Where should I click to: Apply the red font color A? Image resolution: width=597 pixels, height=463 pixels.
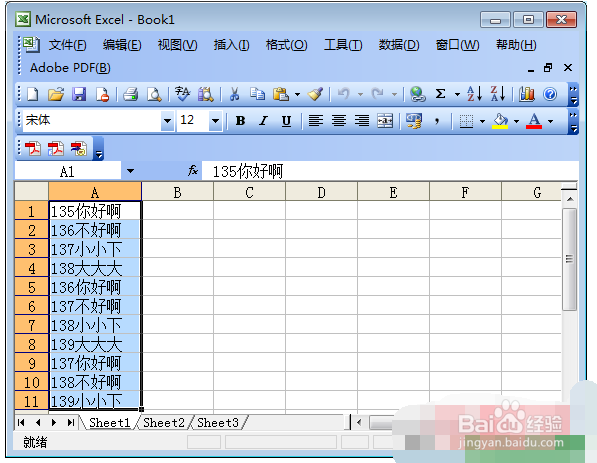pyautogui.click(x=534, y=121)
